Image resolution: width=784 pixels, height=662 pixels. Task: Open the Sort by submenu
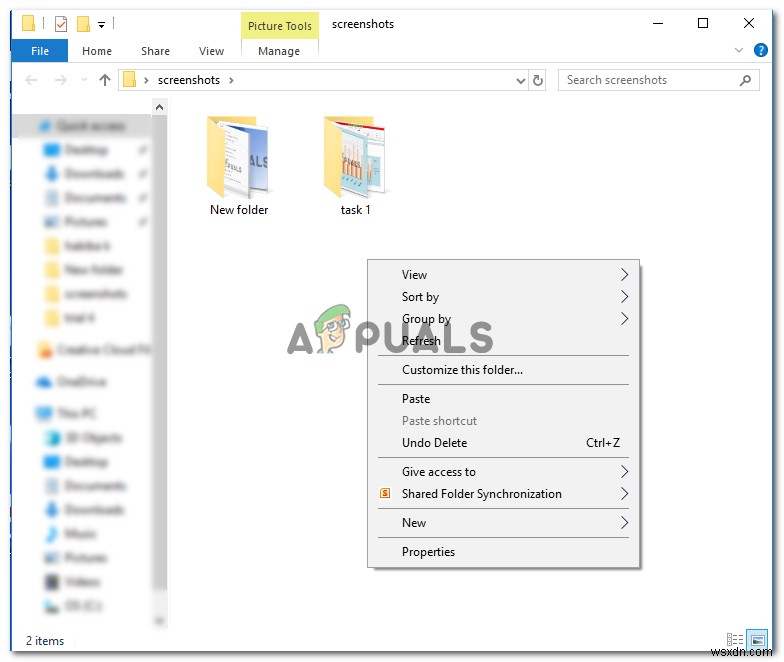click(503, 296)
